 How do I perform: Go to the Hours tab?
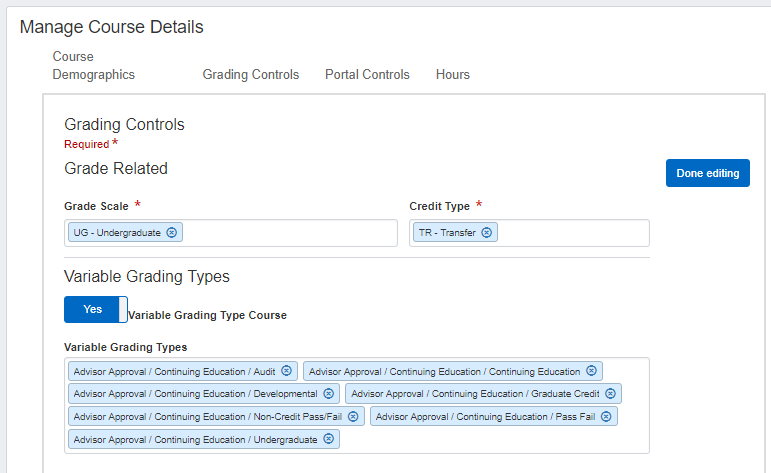(x=452, y=75)
